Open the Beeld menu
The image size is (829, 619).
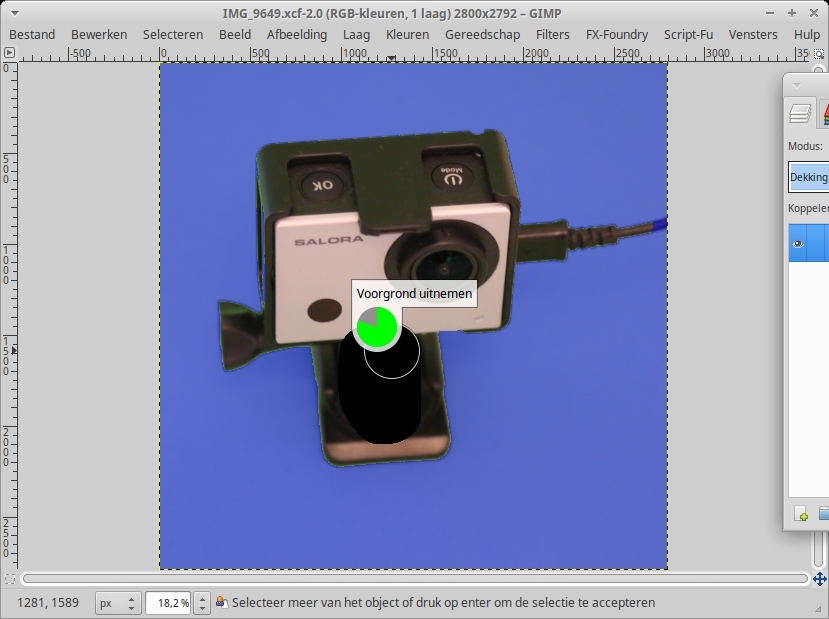coord(235,34)
